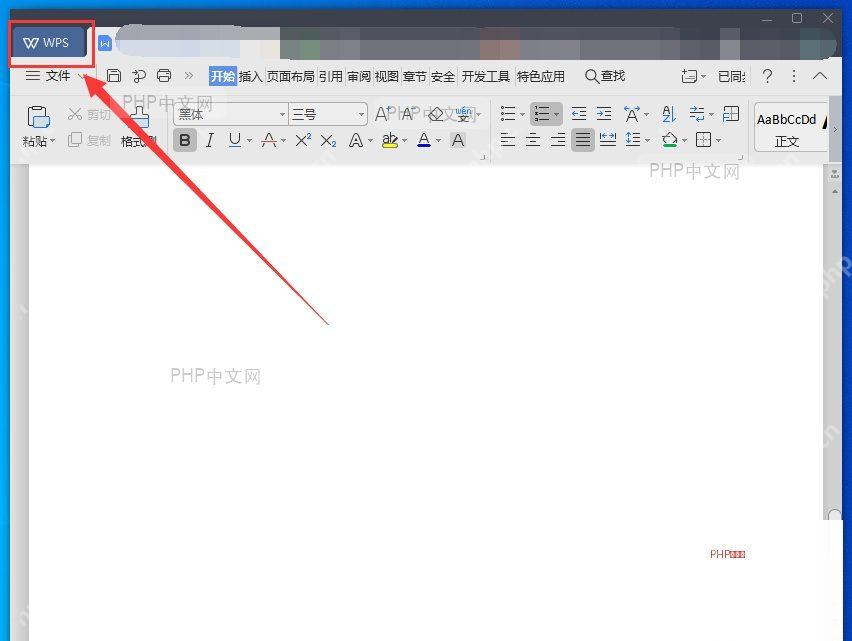The height and width of the screenshot is (641, 852).
Task: Click the show paragraph marks icon
Action: click(x=697, y=114)
